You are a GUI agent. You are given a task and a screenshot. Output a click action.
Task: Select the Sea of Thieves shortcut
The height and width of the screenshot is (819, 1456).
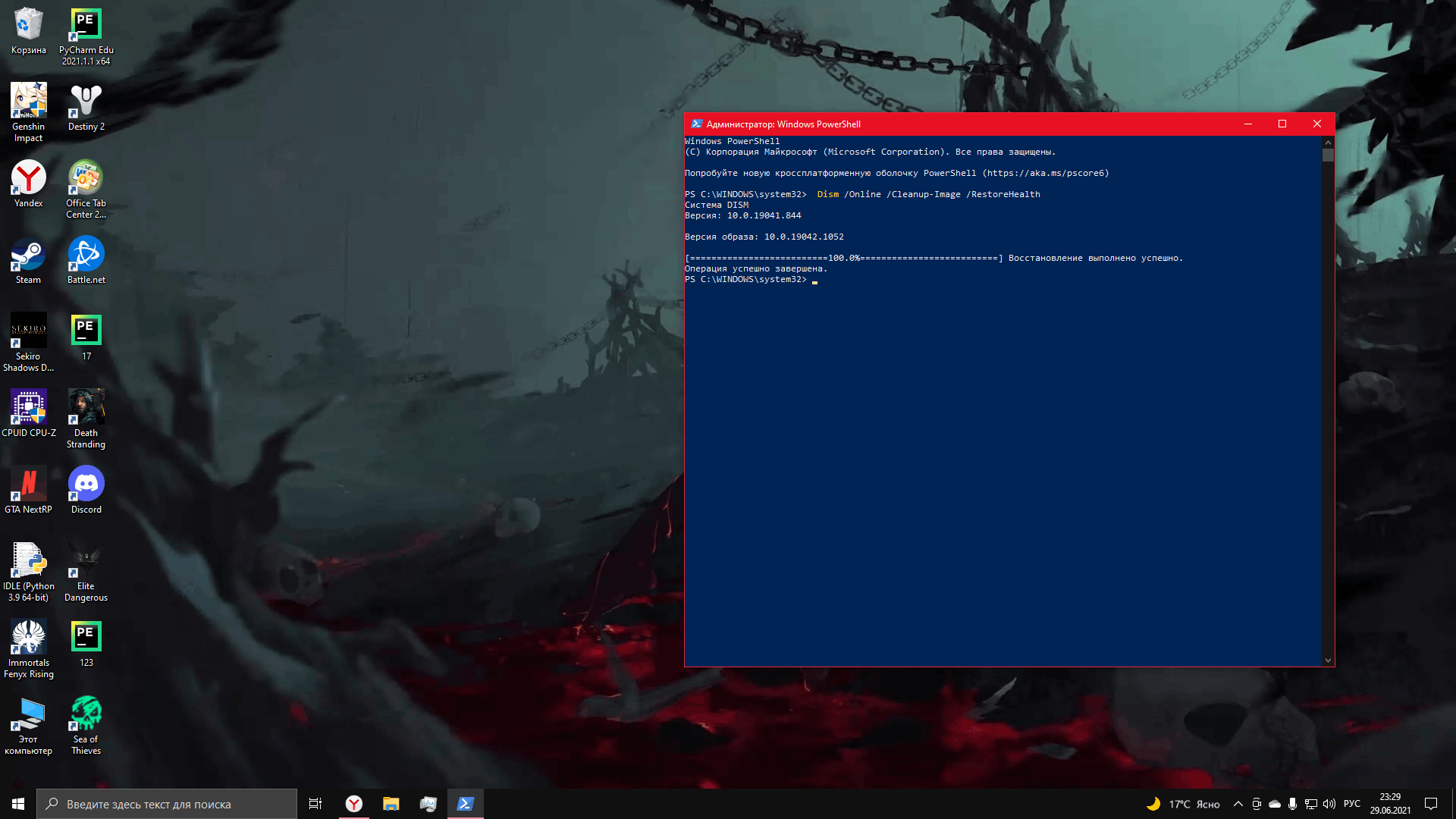pos(86,726)
